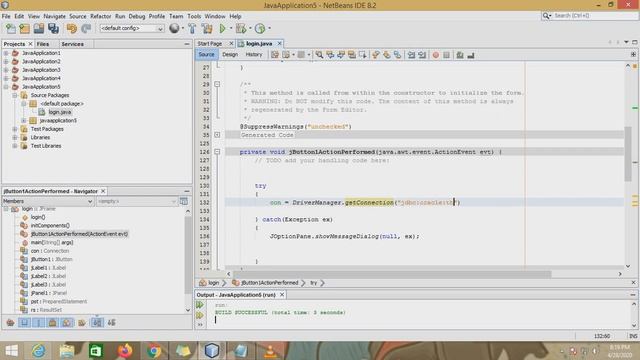Switch to the Services tab
The width and height of the screenshot is (640, 360).
tap(72, 44)
